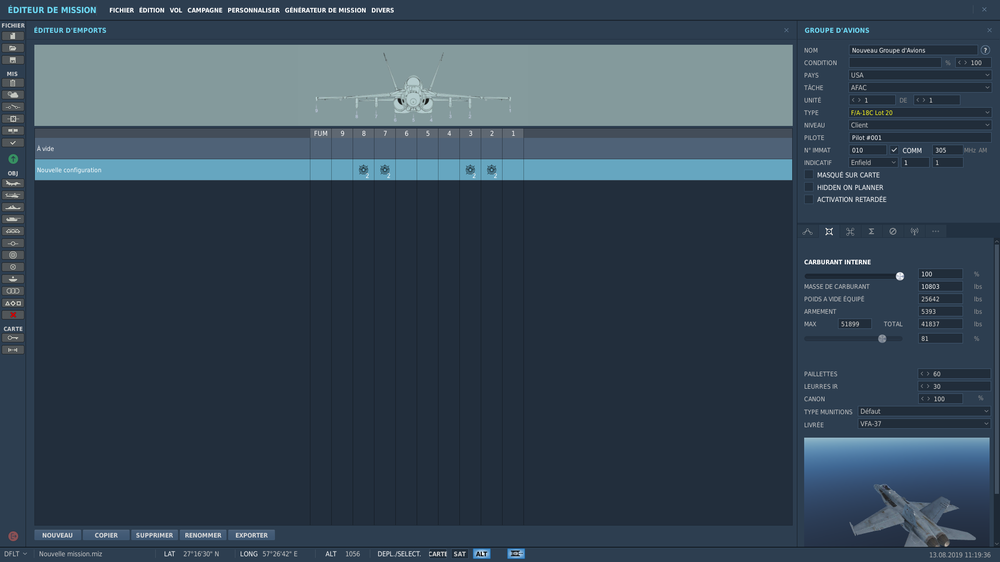The width and height of the screenshot is (1000, 562).
Task: Open the INDICATIF dropdown showing Enfield
Action: [873, 163]
